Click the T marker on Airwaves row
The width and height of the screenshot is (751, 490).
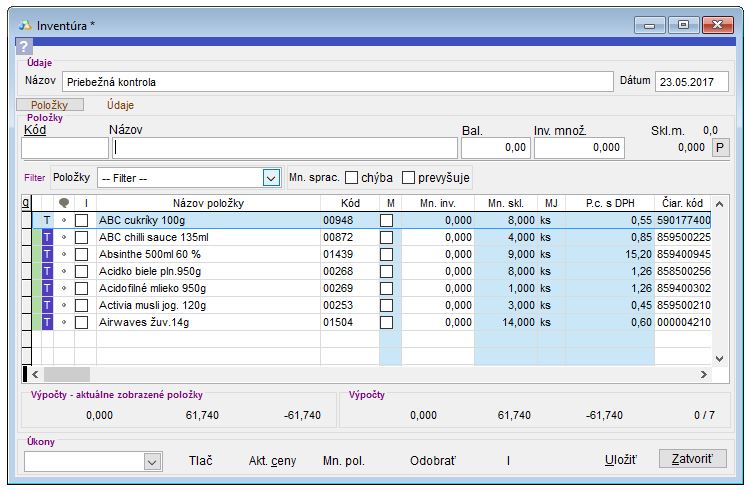click(x=46, y=322)
